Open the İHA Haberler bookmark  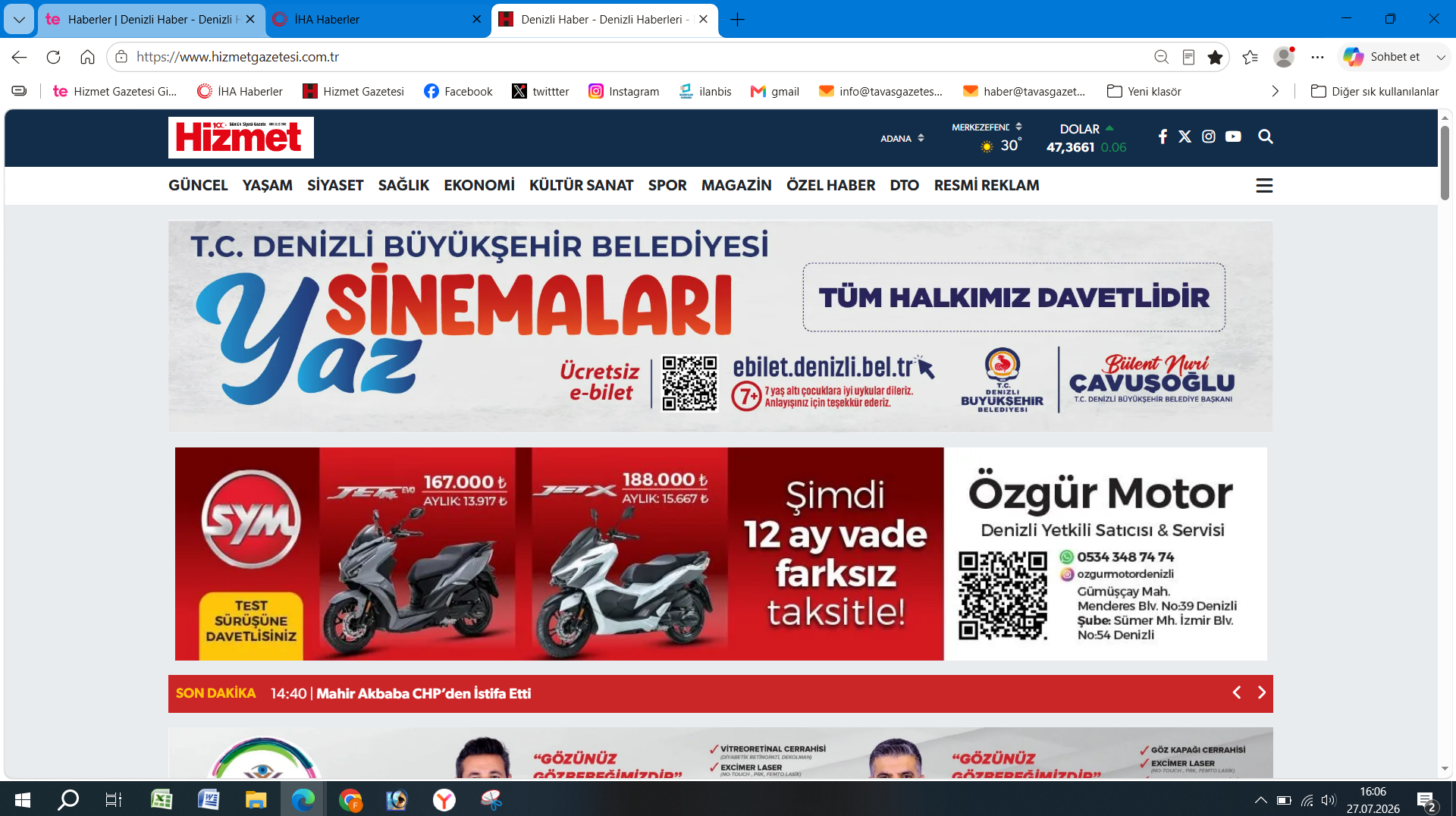click(x=240, y=91)
